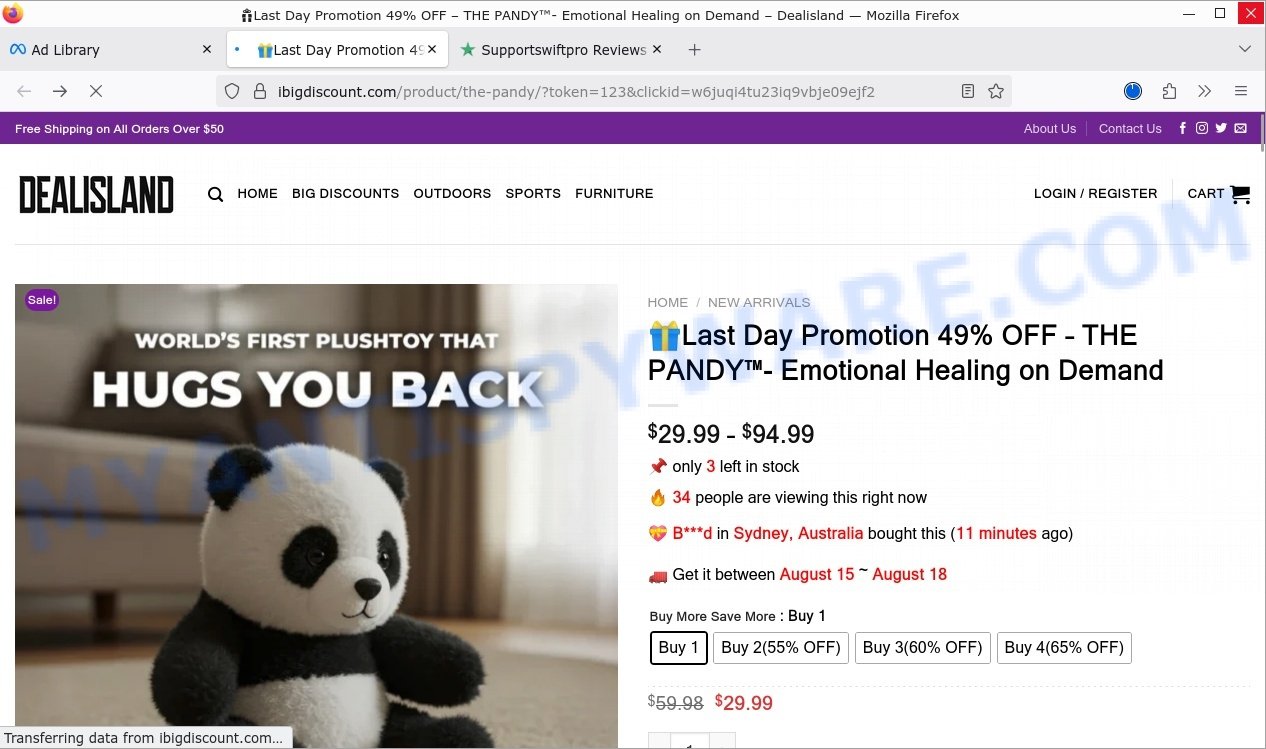Click the panda plush product image
This screenshot has height=749, width=1266.
tap(316, 516)
